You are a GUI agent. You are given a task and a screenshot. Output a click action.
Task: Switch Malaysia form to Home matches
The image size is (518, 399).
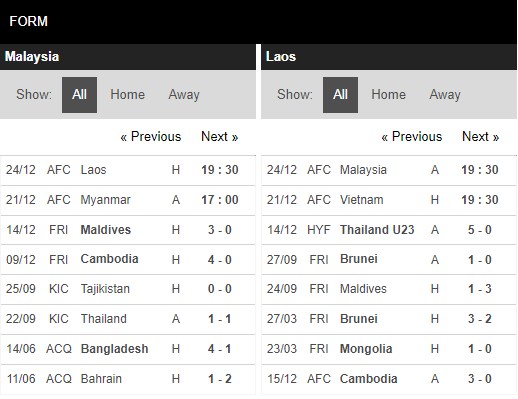coord(128,95)
